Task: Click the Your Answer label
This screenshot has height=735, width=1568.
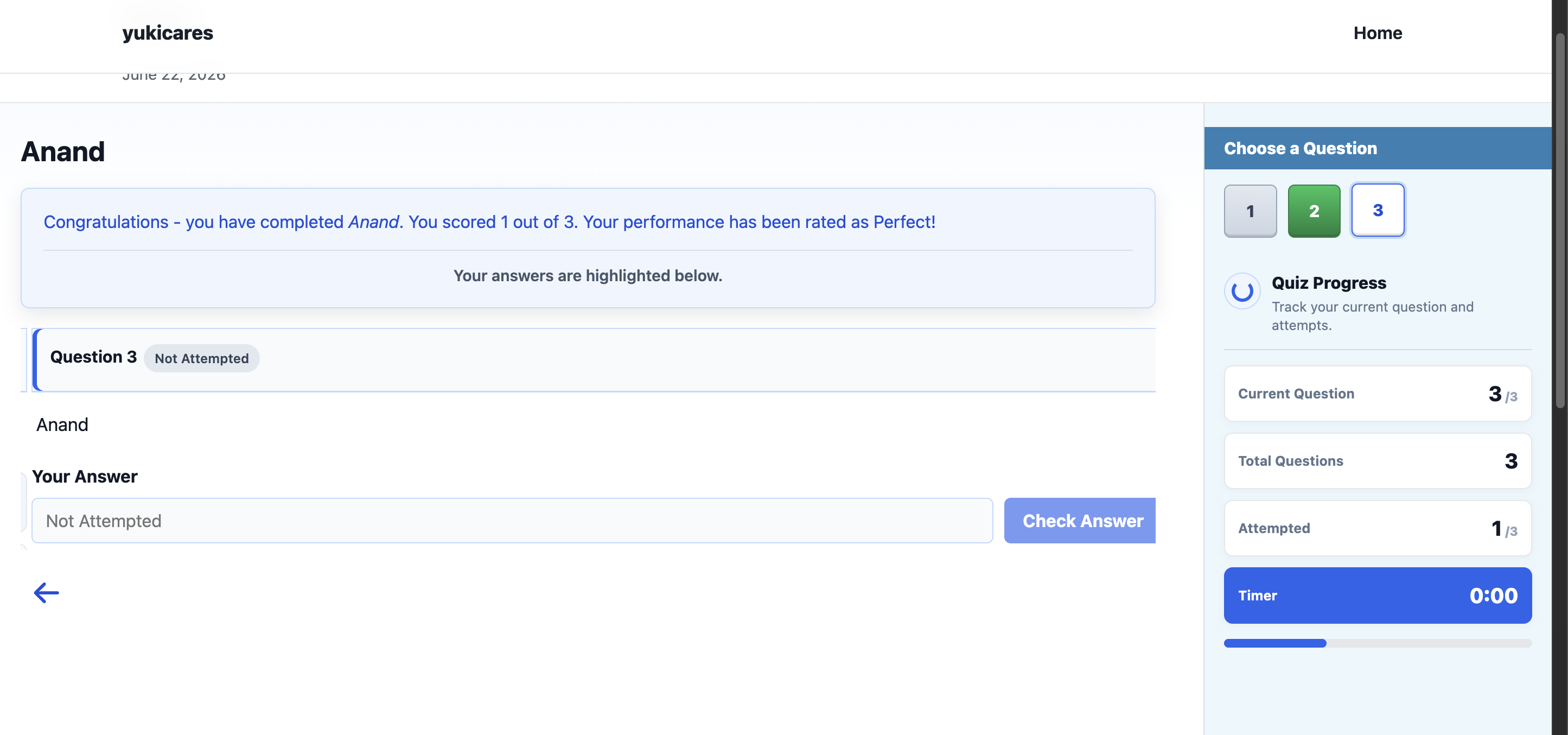Action: point(85,476)
